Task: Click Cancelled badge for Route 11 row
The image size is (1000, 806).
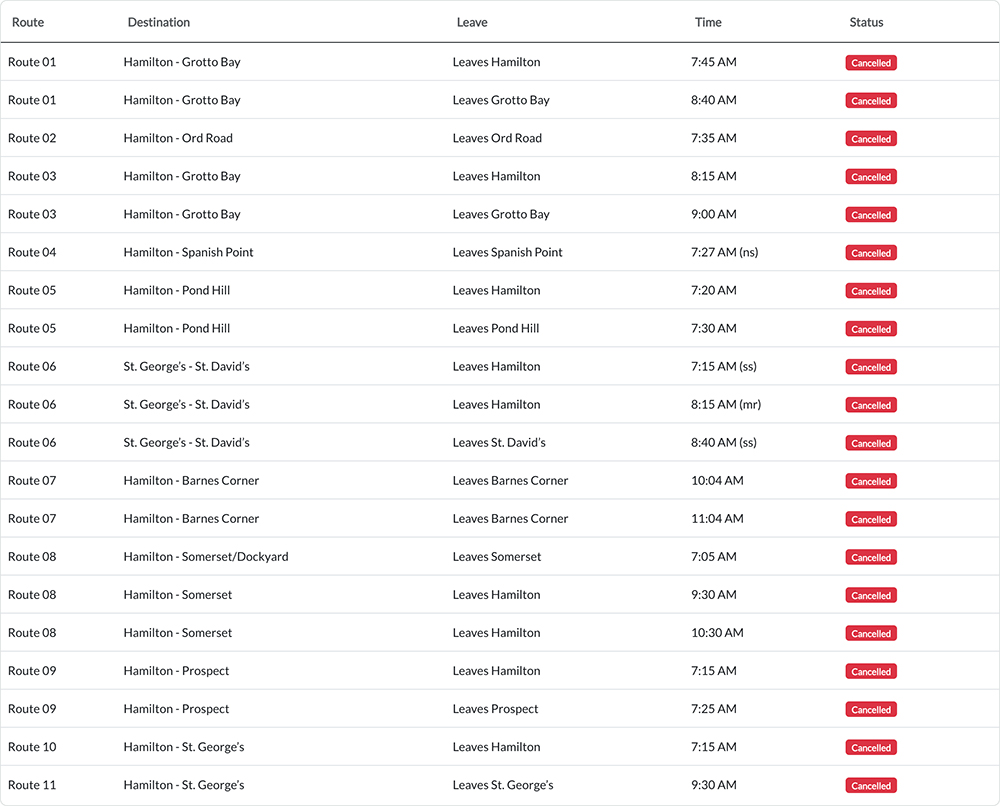Action: [871, 786]
